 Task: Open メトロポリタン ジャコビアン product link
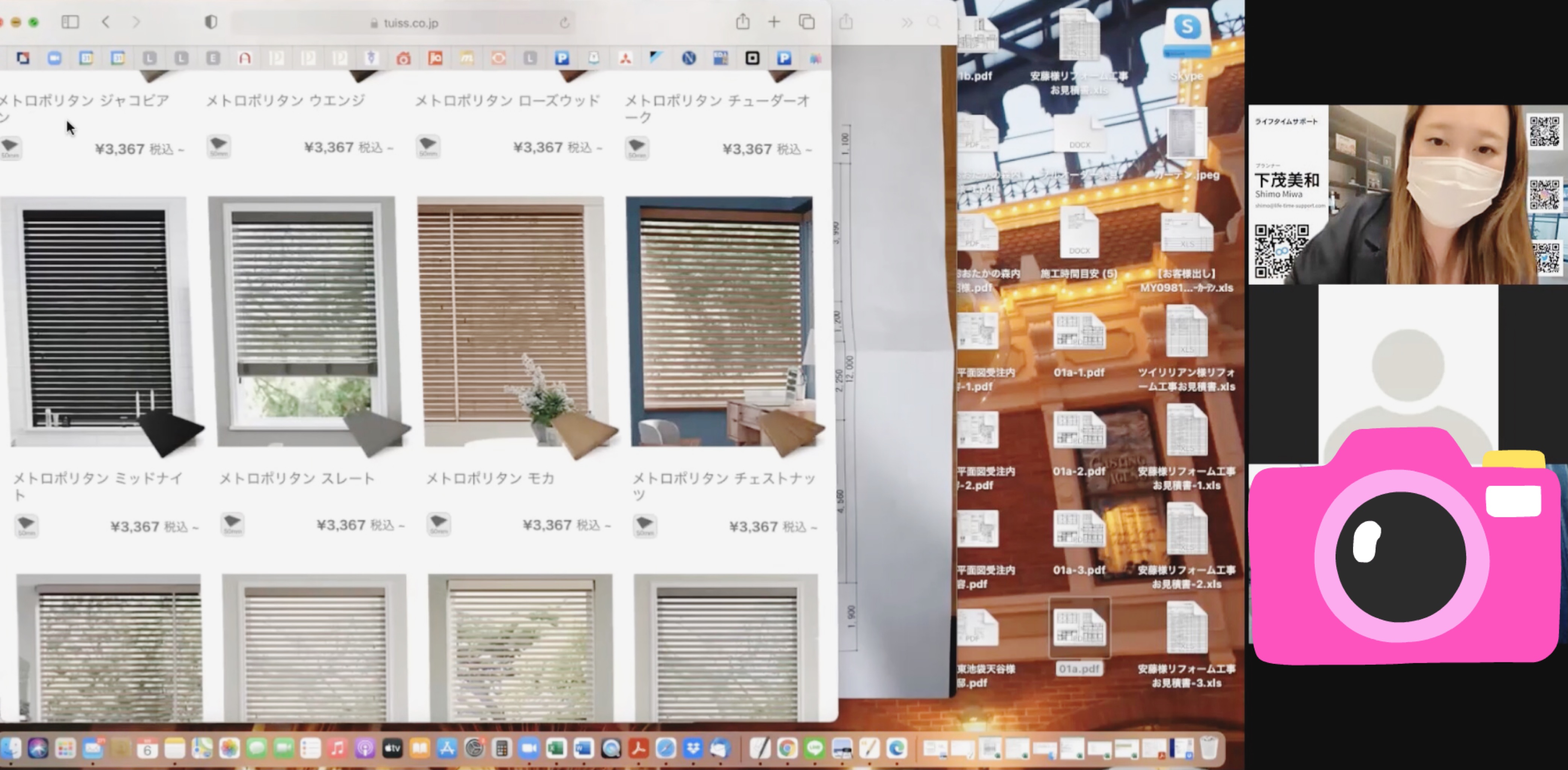[x=84, y=108]
